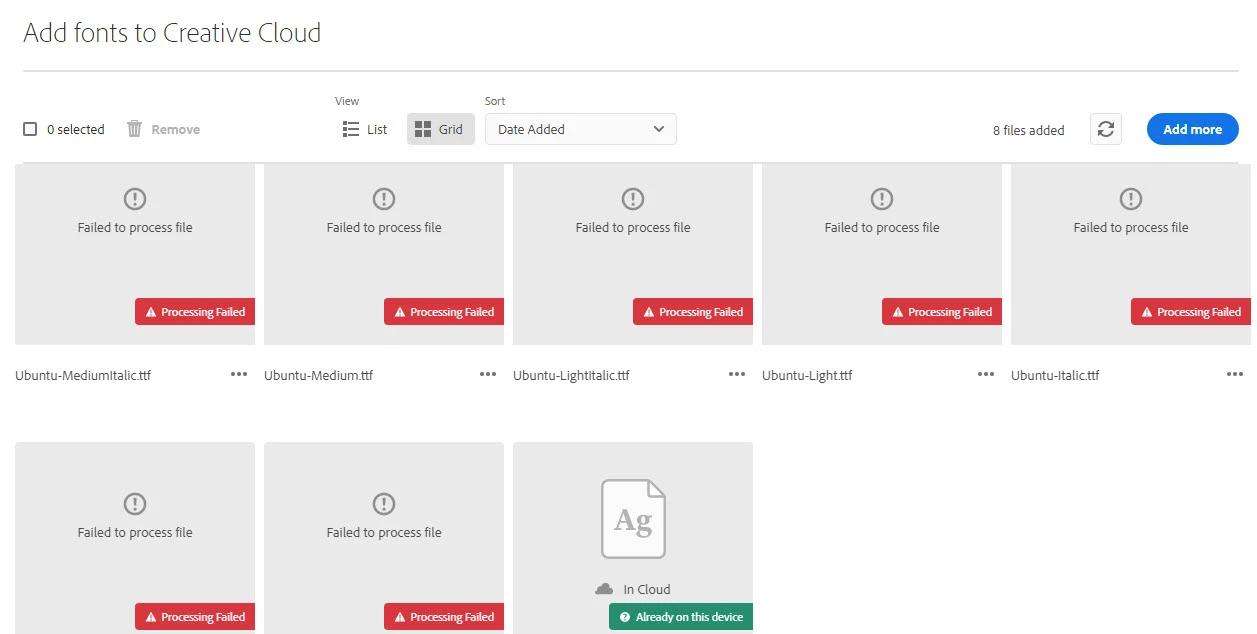Click the Add more button
Screen dimensions: 1257x634
pos(1192,129)
